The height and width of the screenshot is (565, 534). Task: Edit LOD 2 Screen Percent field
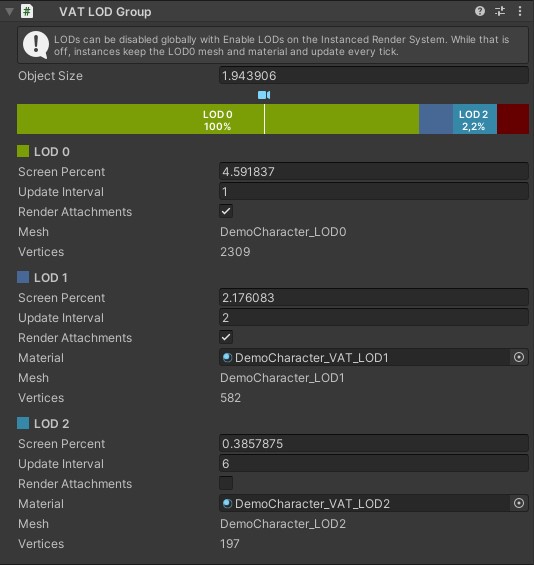click(374, 444)
